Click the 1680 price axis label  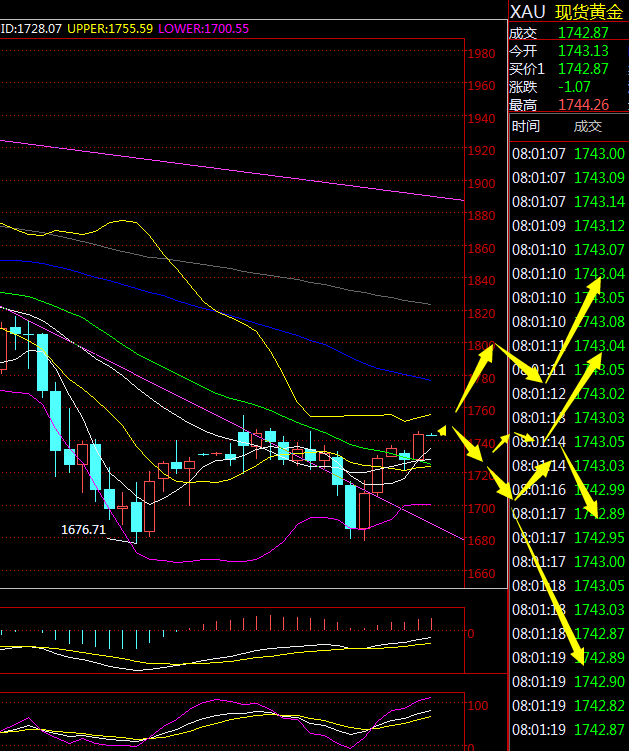click(x=481, y=541)
